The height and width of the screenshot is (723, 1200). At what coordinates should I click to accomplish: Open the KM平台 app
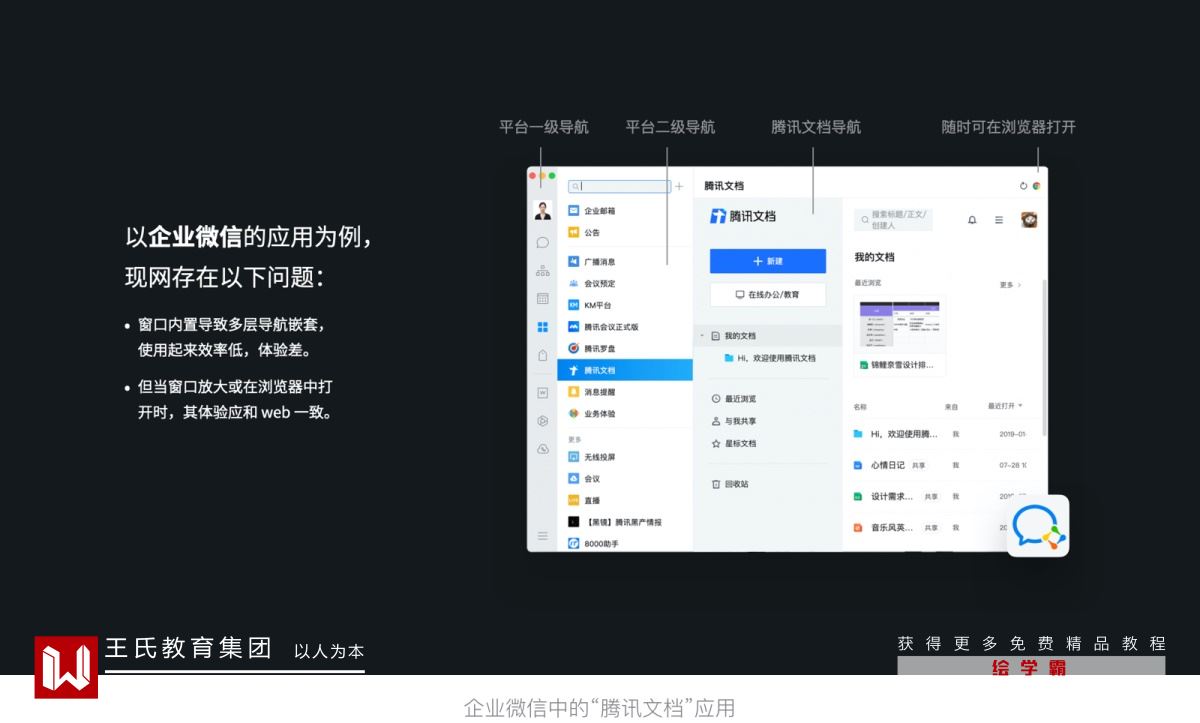625,305
